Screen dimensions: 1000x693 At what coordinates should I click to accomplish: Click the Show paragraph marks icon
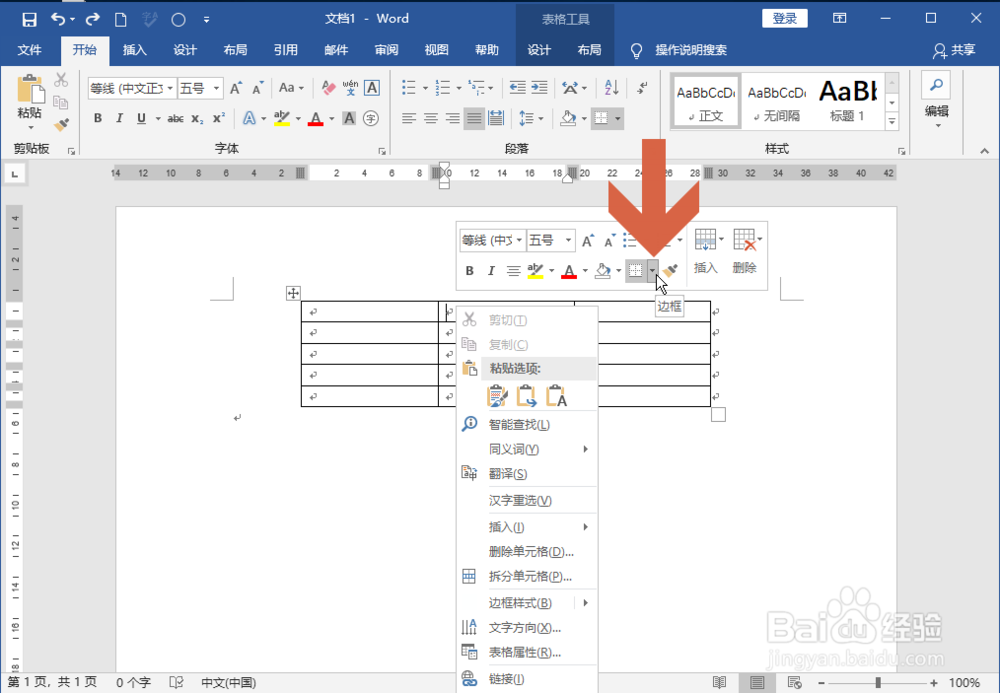(643, 88)
